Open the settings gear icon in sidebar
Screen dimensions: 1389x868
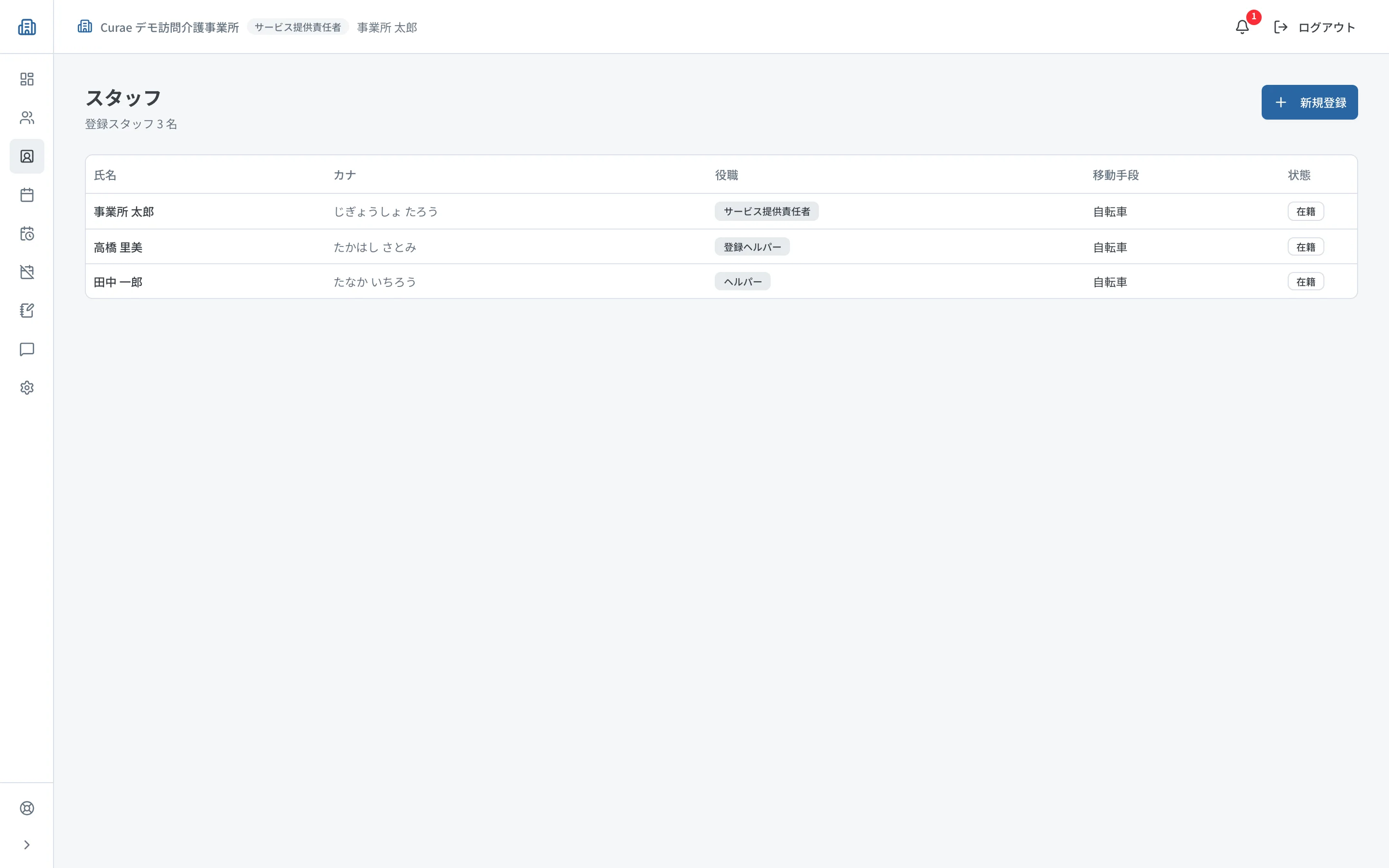(x=27, y=388)
